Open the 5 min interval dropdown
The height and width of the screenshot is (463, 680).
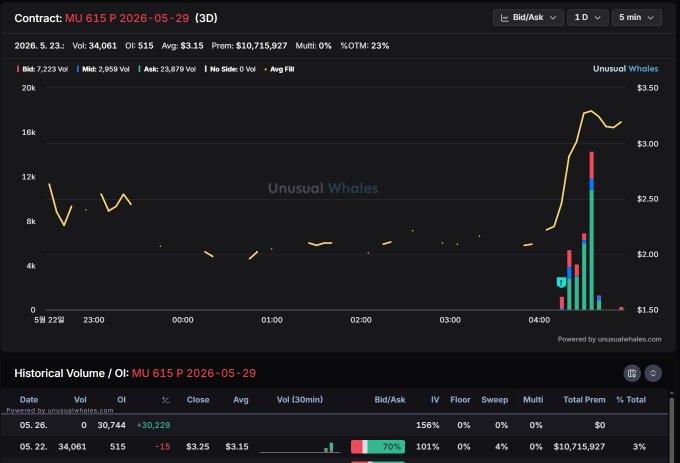click(637, 18)
